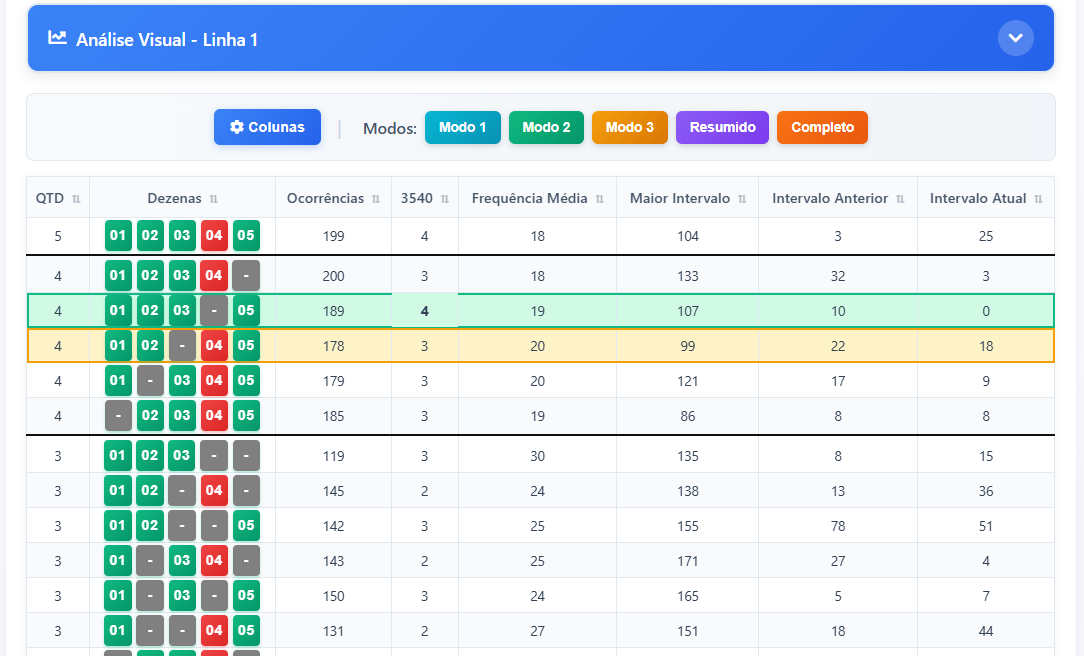Click the Intervalo Atual sort arrows

click(1039, 199)
